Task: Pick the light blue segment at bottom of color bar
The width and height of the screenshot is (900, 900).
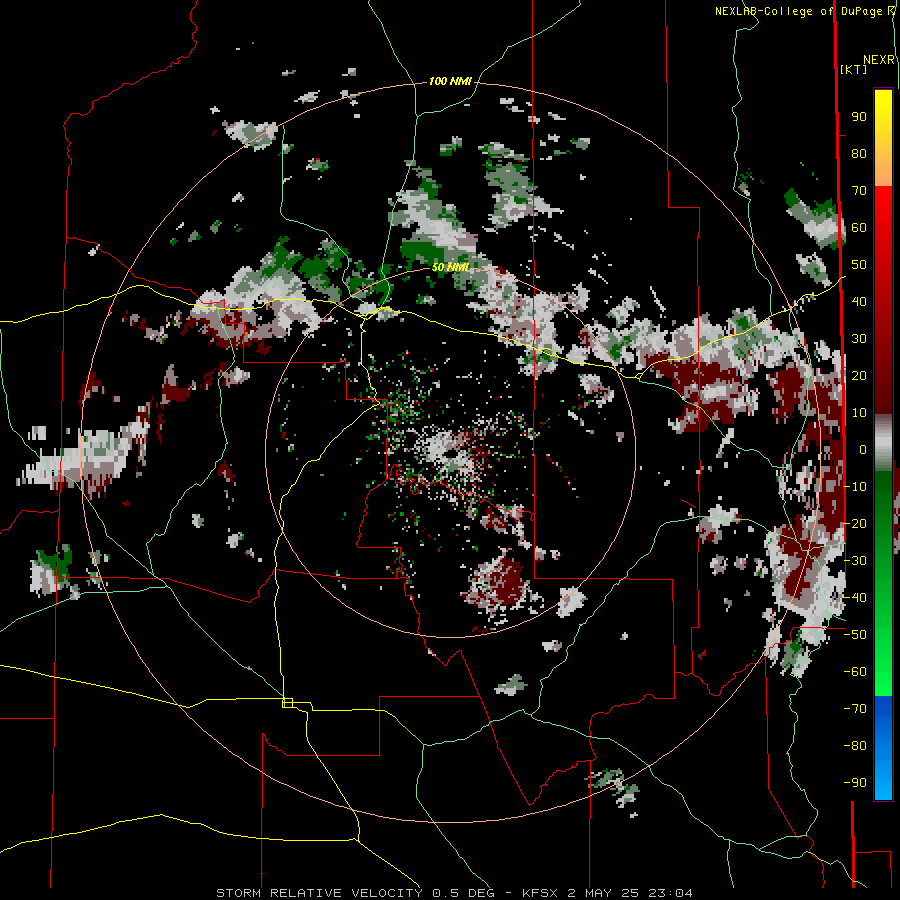Action: point(883,778)
